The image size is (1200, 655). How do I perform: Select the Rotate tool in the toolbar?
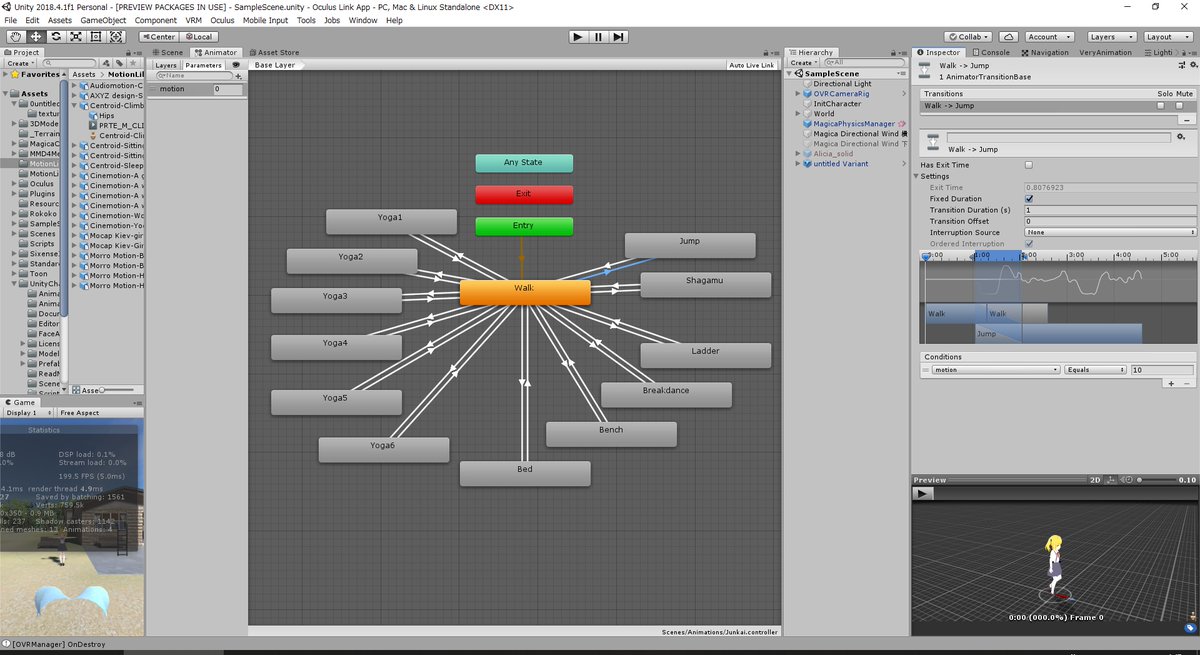coord(55,36)
